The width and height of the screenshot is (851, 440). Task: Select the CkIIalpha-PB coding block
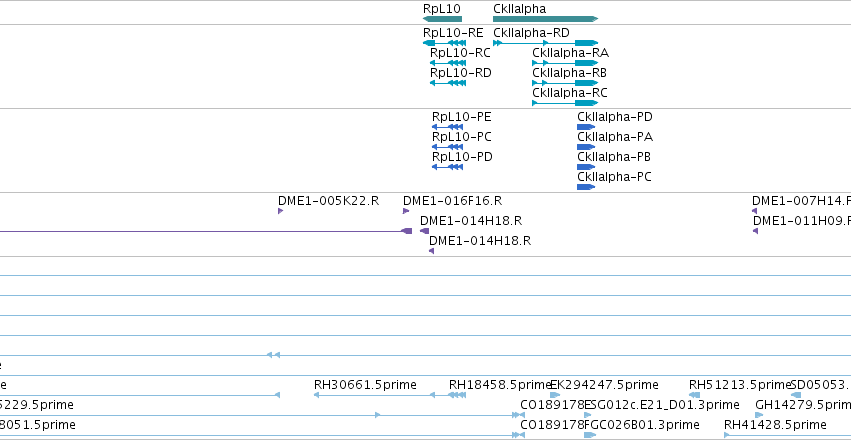tap(586, 167)
